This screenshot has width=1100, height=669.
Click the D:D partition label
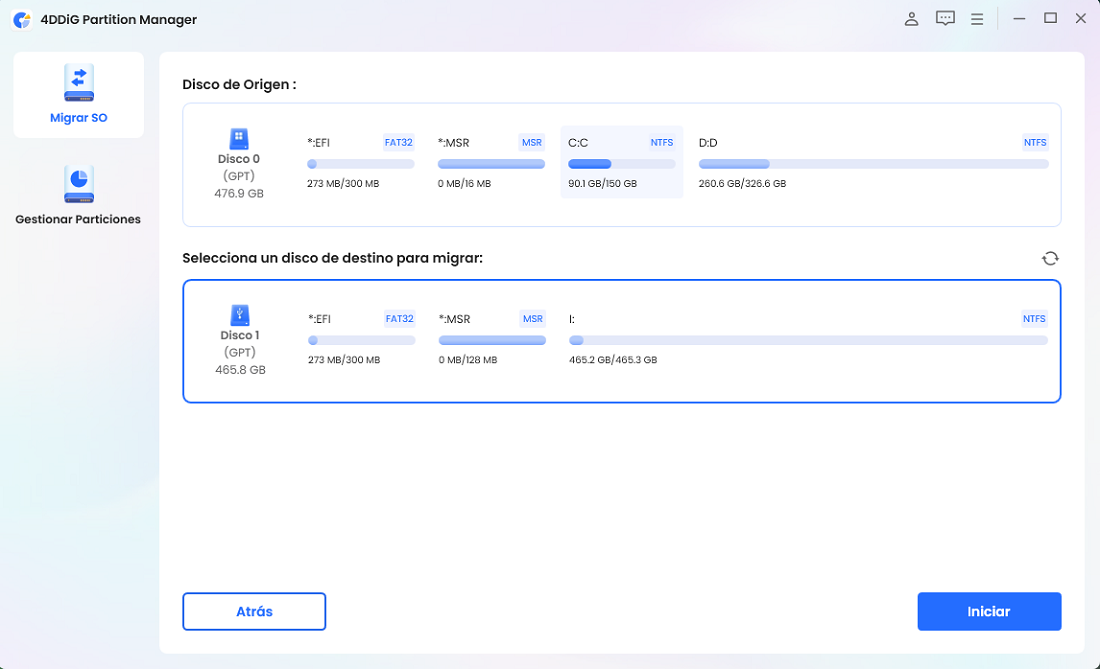click(708, 143)
